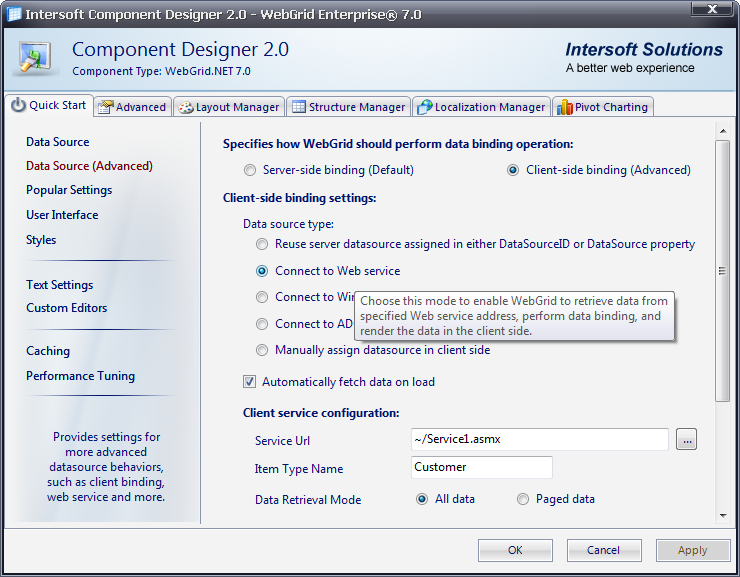
Task: Click the Localization Manager globe icon
Action: 425,107
